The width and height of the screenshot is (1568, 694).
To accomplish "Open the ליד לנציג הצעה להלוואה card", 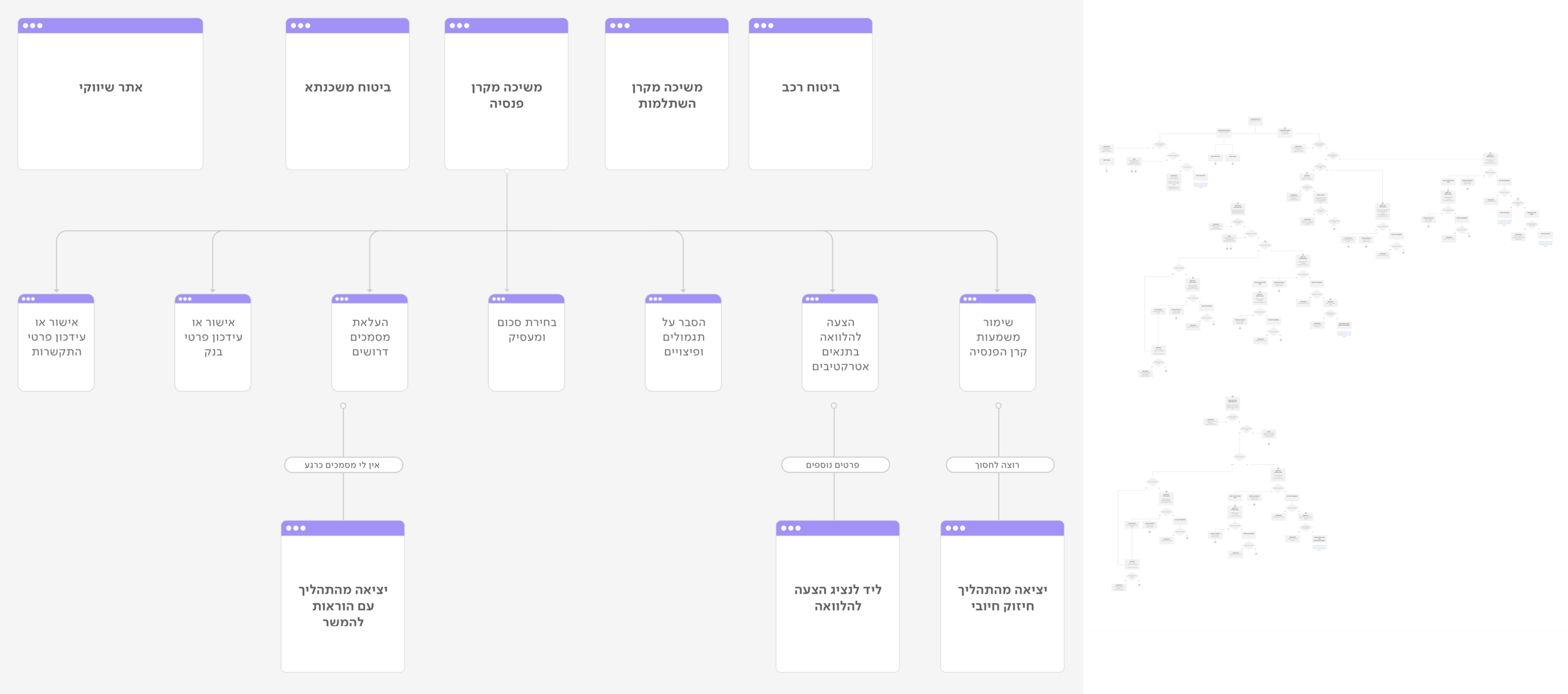I will point(837,596).
